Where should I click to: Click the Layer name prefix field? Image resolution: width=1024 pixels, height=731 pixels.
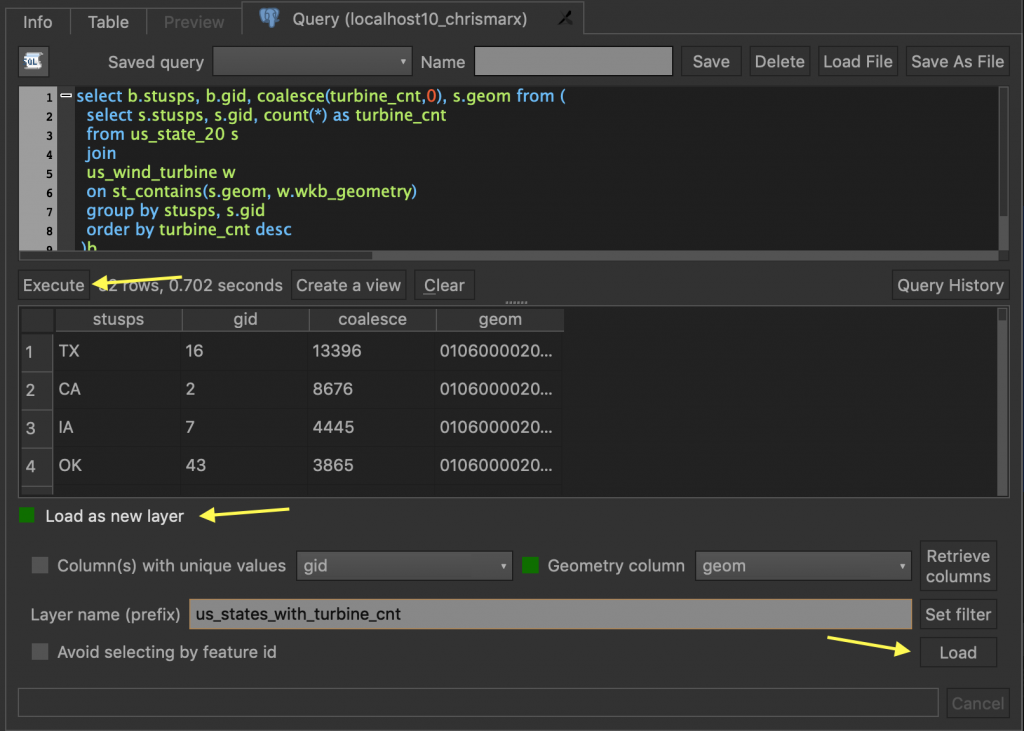point(550,613)
